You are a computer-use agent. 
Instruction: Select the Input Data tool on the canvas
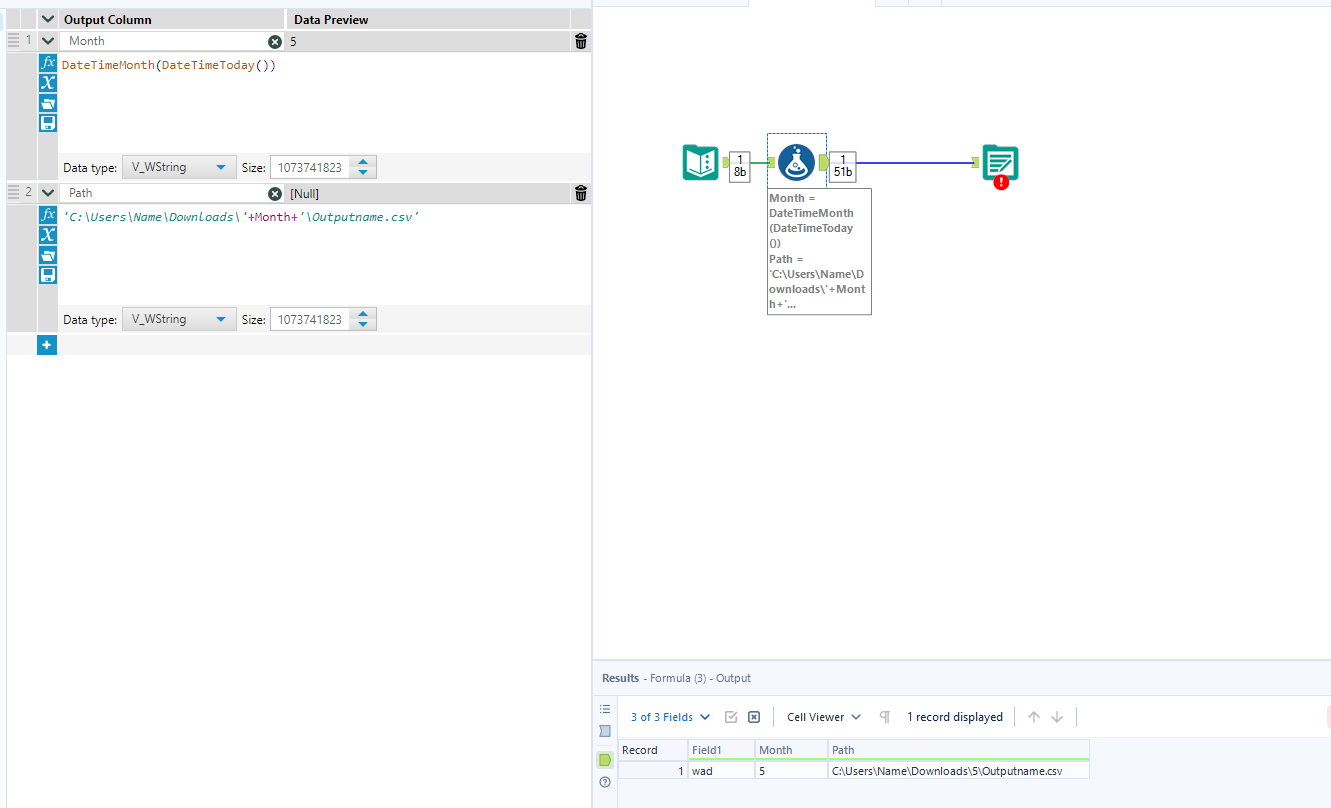click(700, 163)
